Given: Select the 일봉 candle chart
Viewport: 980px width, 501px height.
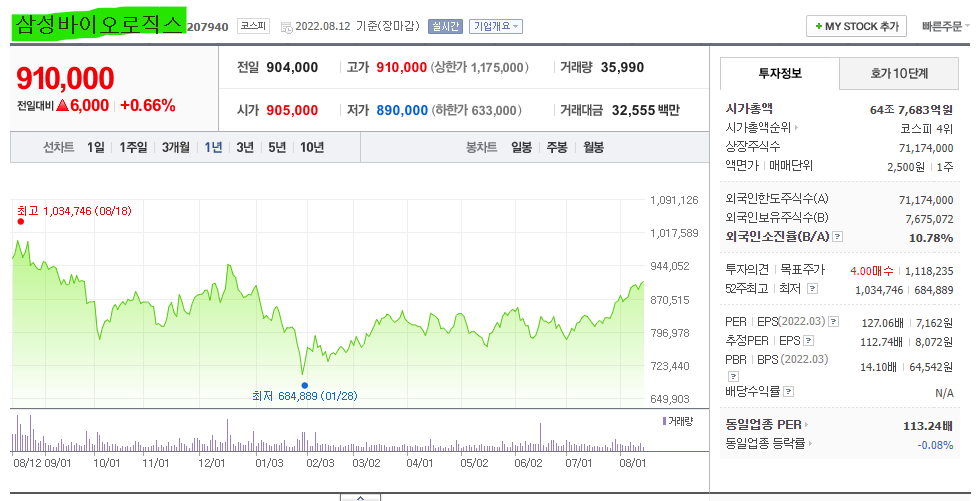Looking at the screenshot, I should [521, 147].
